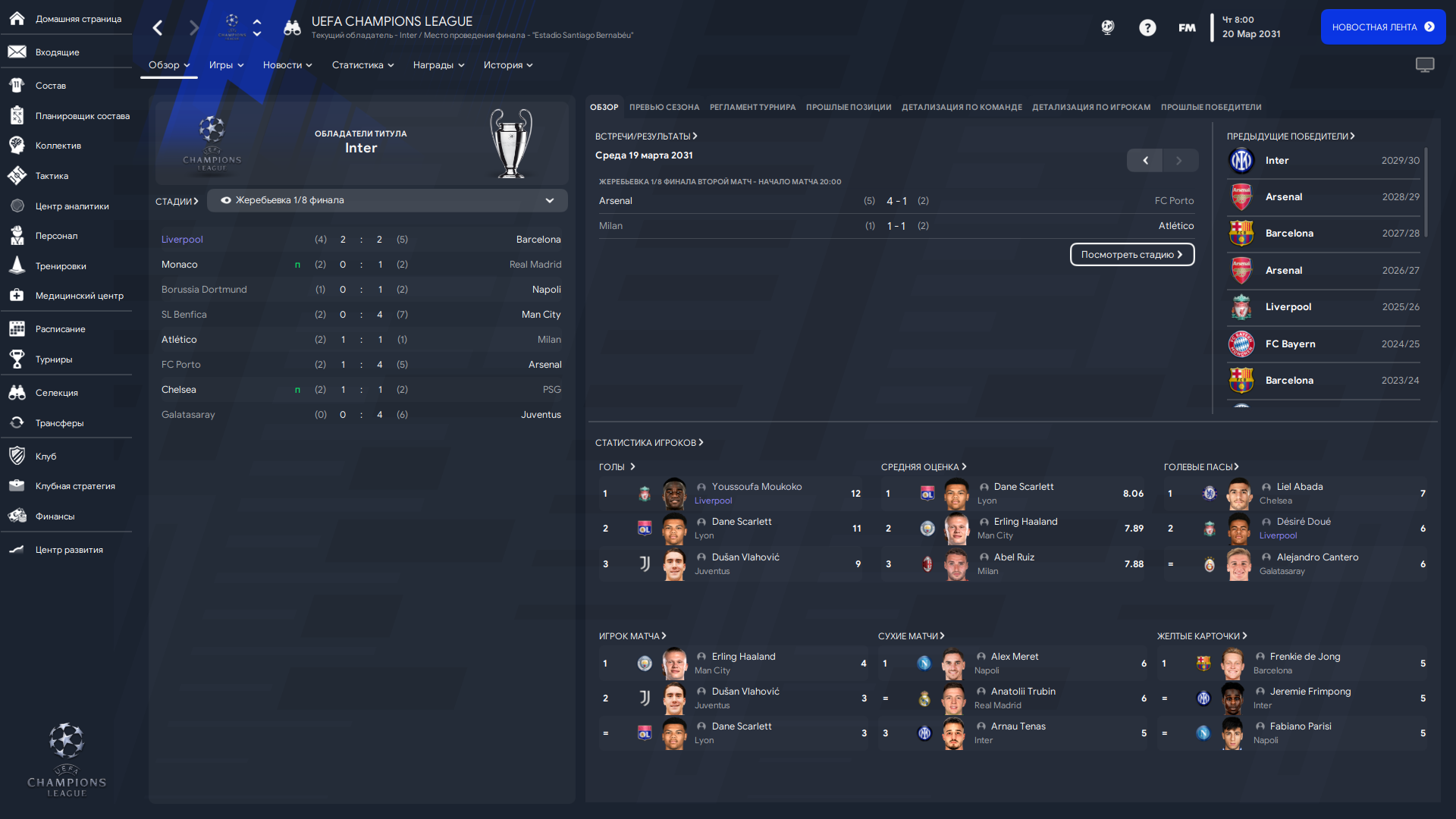Click the binoculars scouting icon in the header
The height and width of the screenshot is (819, 1456).
pos(292,28)
